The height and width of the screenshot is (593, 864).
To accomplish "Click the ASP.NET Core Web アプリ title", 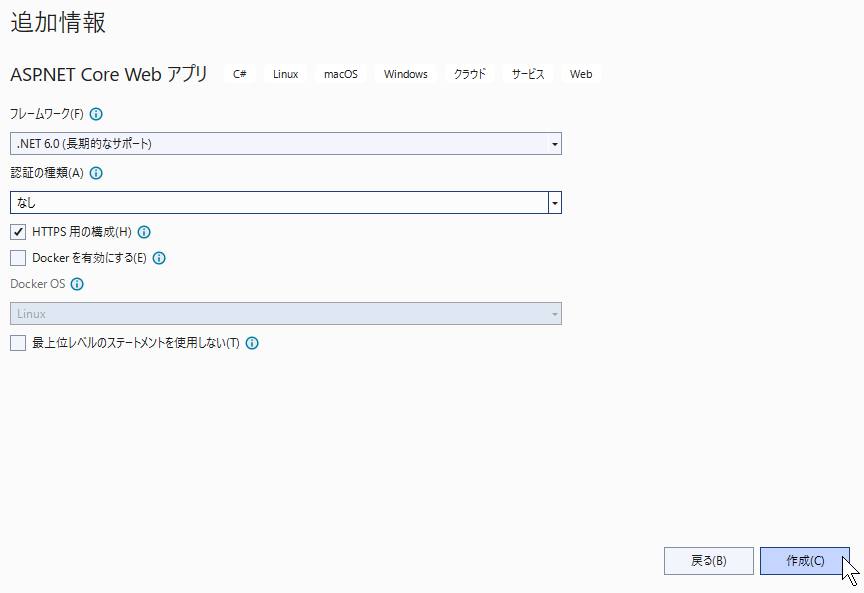I will [x=109, y=74].
